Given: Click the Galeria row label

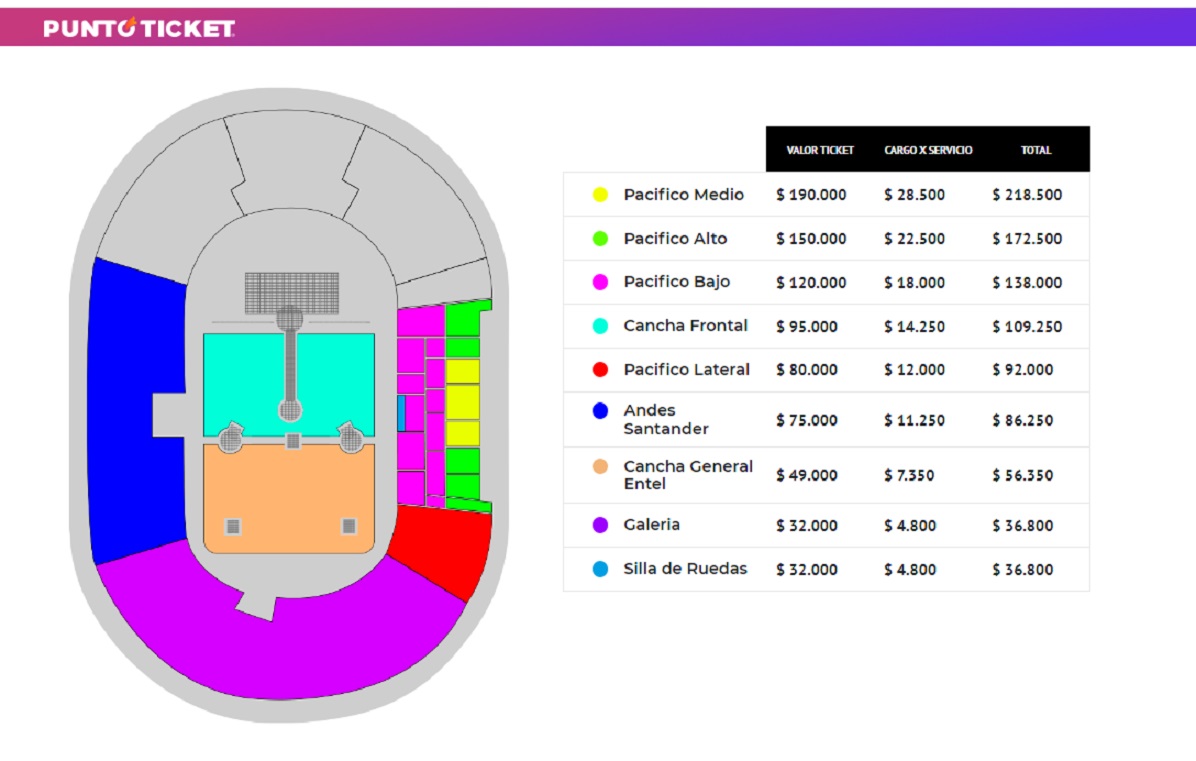Looking at the screenshot, I should pos(651,525).
